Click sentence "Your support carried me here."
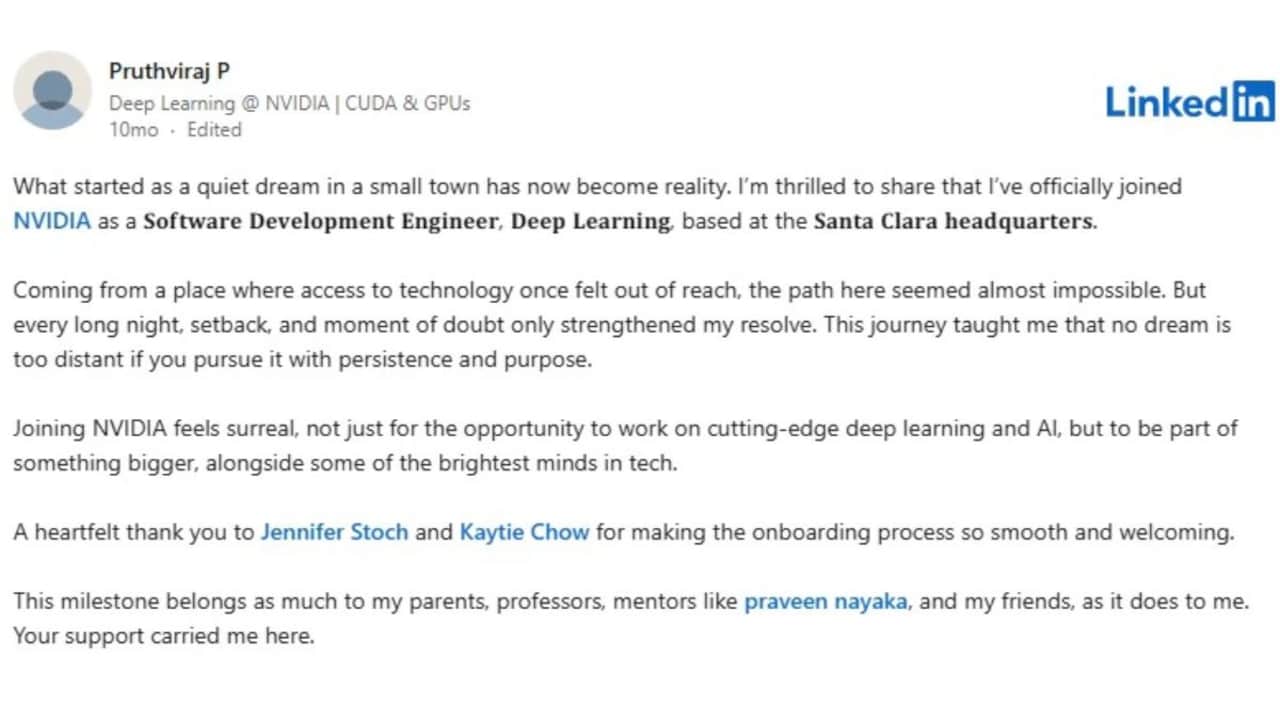 point(164,636)
